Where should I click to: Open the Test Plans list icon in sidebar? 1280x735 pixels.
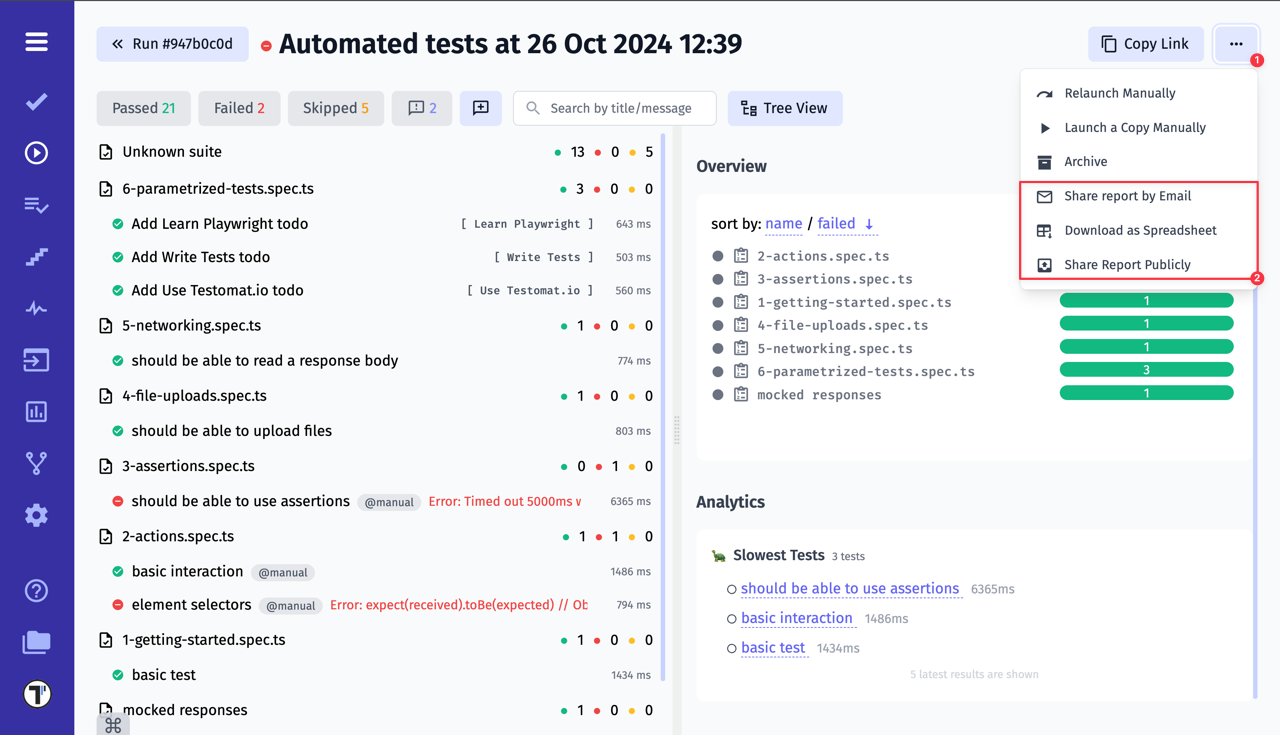36,205
